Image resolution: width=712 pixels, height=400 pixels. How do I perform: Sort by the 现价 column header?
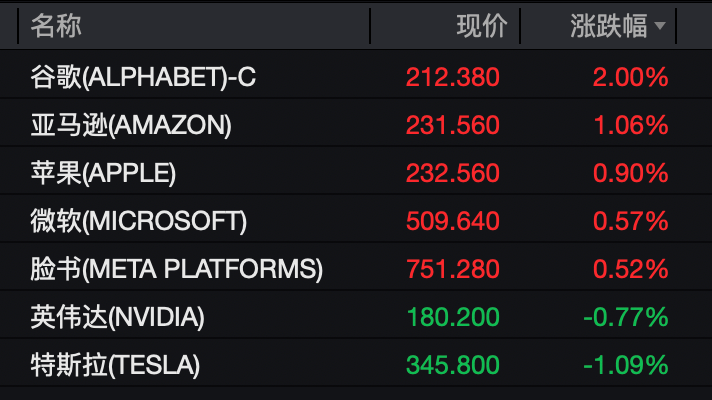click(x=482, y=26)
